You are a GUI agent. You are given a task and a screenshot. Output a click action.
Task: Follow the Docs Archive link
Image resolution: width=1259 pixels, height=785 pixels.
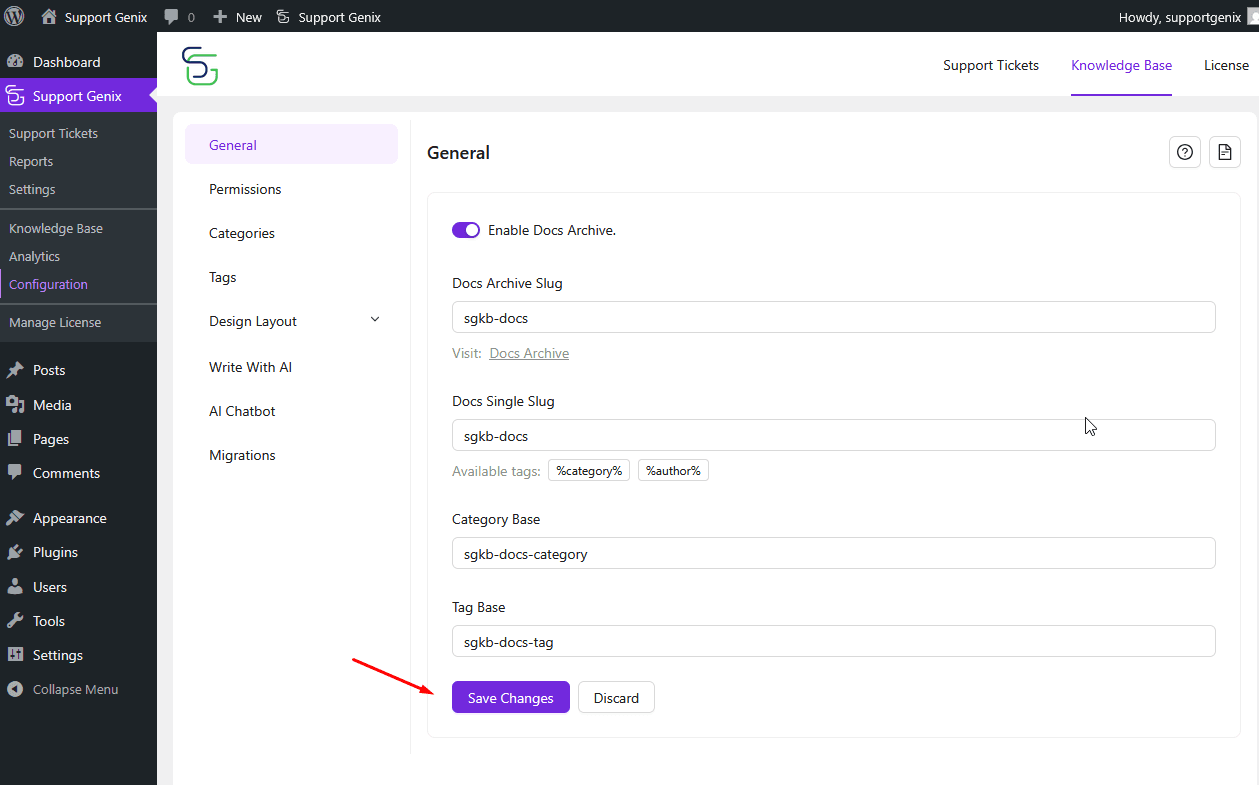click(529, 353)
